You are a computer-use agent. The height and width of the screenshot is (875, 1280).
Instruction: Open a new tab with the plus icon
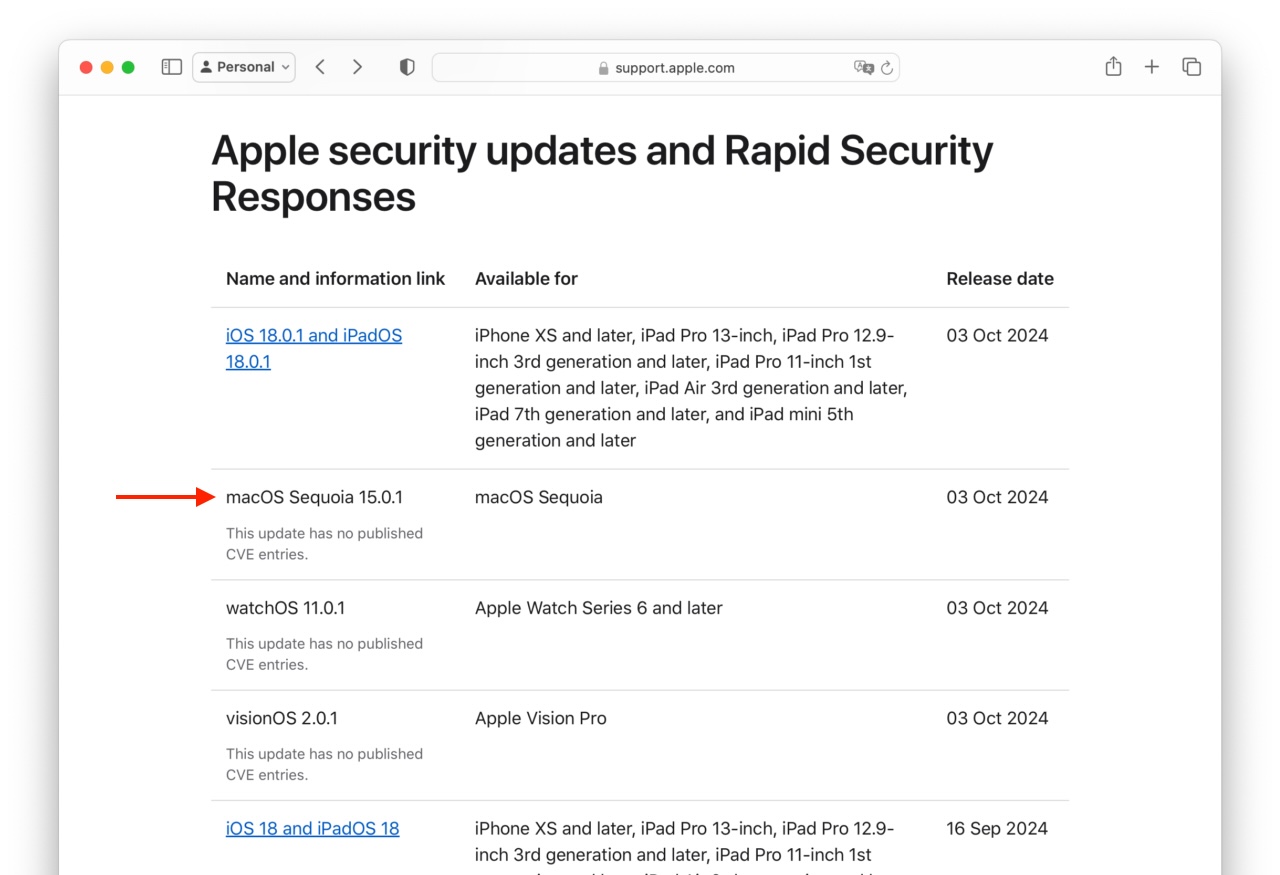pos(1152,67)
